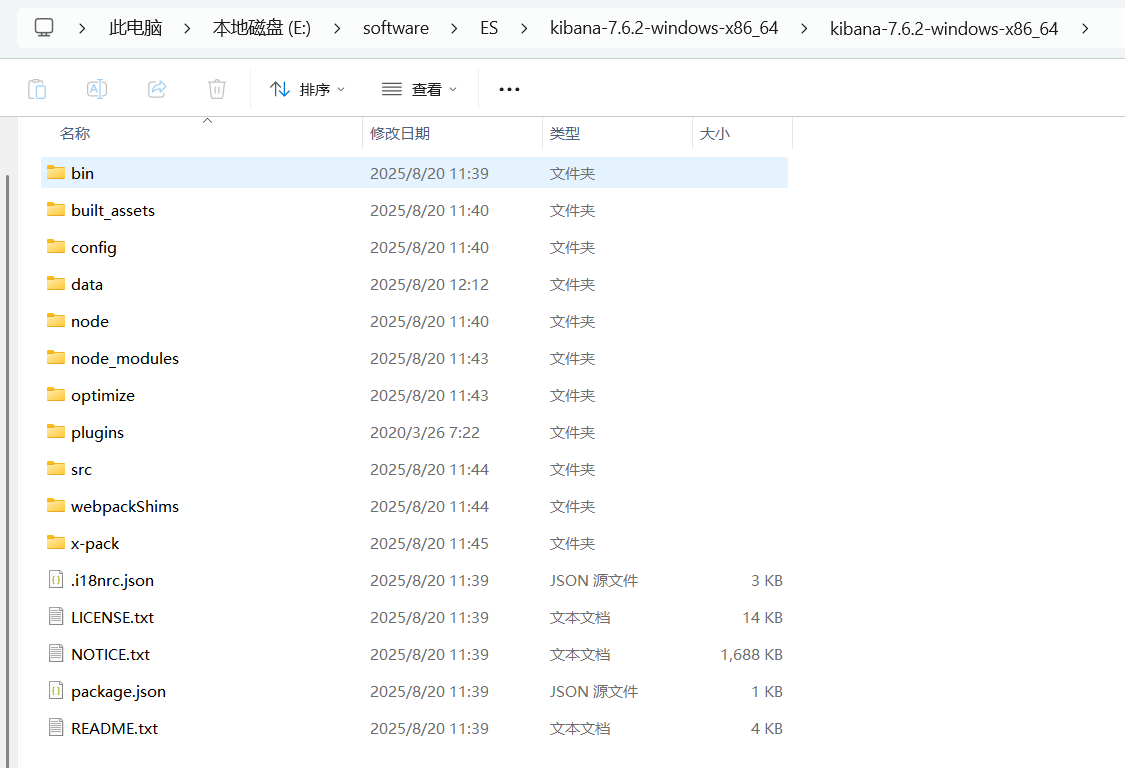Click the node folder icon
1125x768 pixels.
coord(56,320)
